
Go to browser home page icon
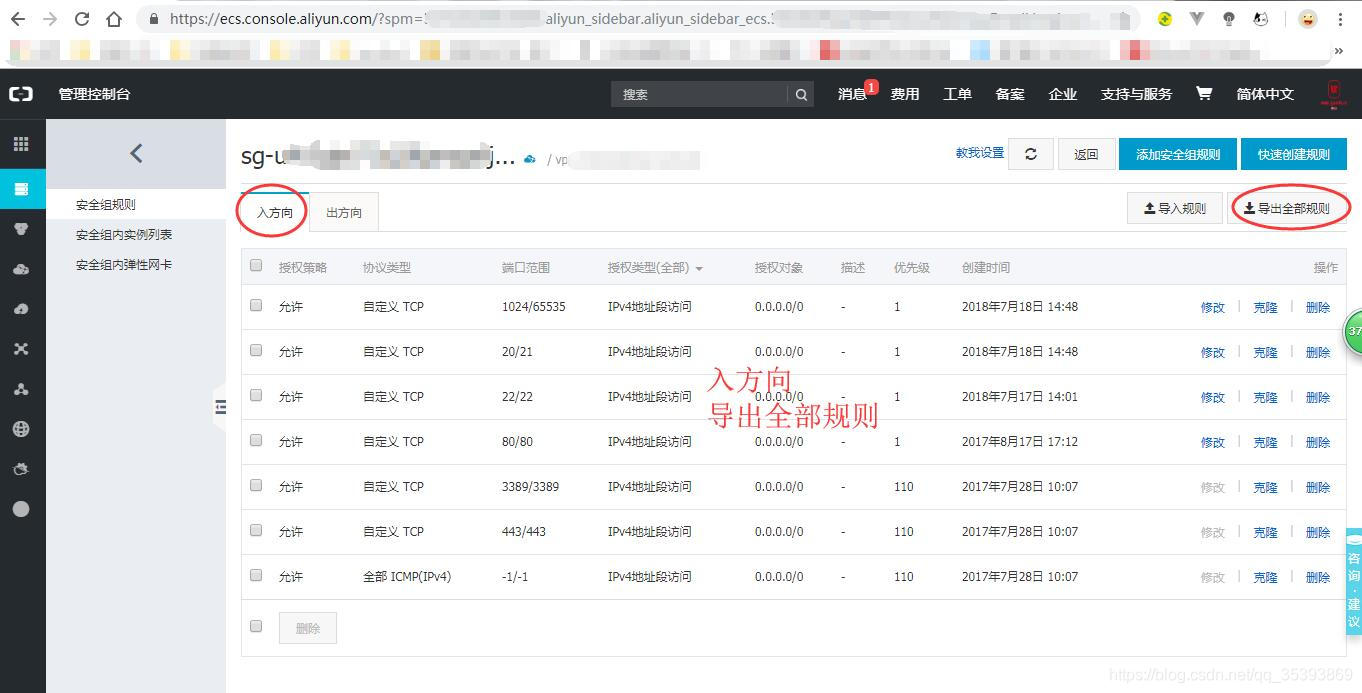[x=114, y=19]
